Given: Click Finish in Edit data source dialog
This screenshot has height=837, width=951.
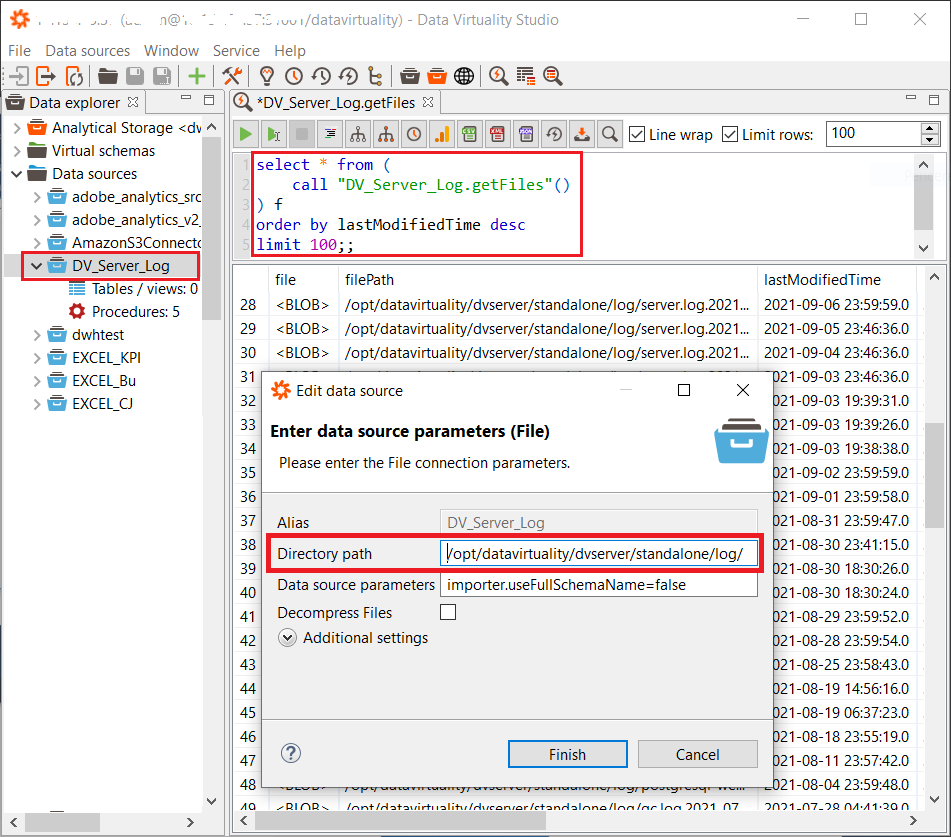Looking at the screenshot, I should click(568, 754).
